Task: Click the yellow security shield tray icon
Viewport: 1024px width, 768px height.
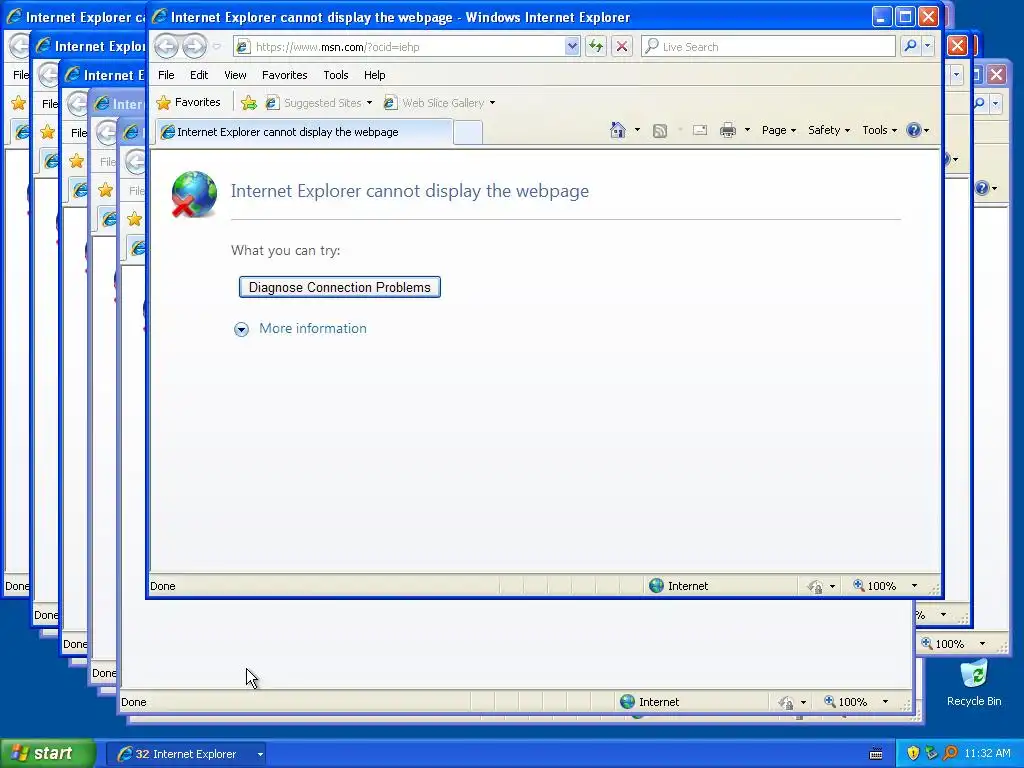Action: tap(913, 753)
